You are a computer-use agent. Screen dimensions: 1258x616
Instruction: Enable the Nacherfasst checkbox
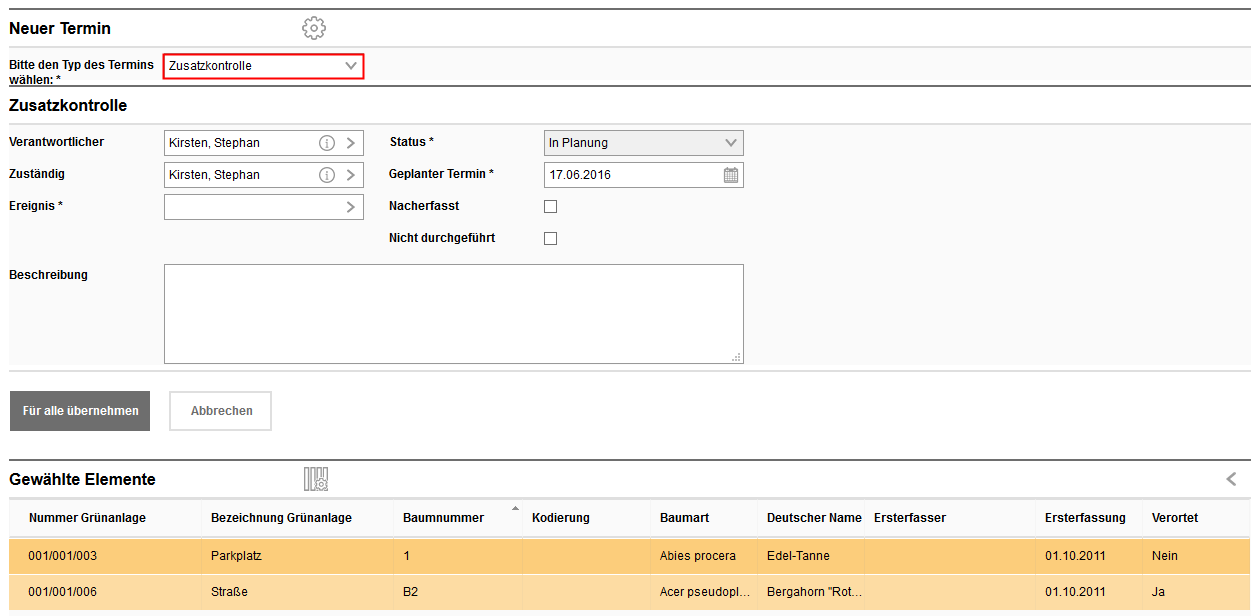click(x=550, y=207)
